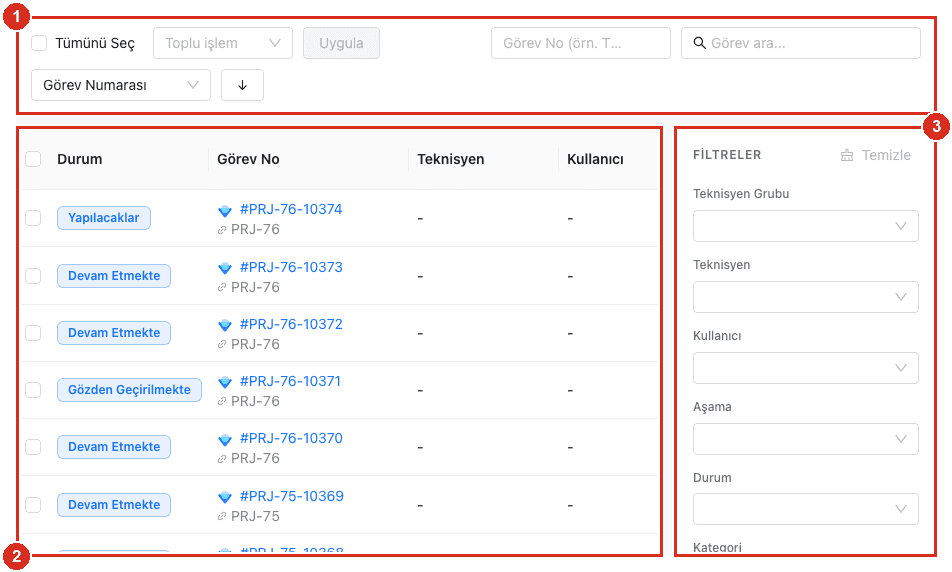This screenshot has height=572, width=952.
Task: Click diamond icon beside #PRJ-76-10373
Action: pos(225,268)
